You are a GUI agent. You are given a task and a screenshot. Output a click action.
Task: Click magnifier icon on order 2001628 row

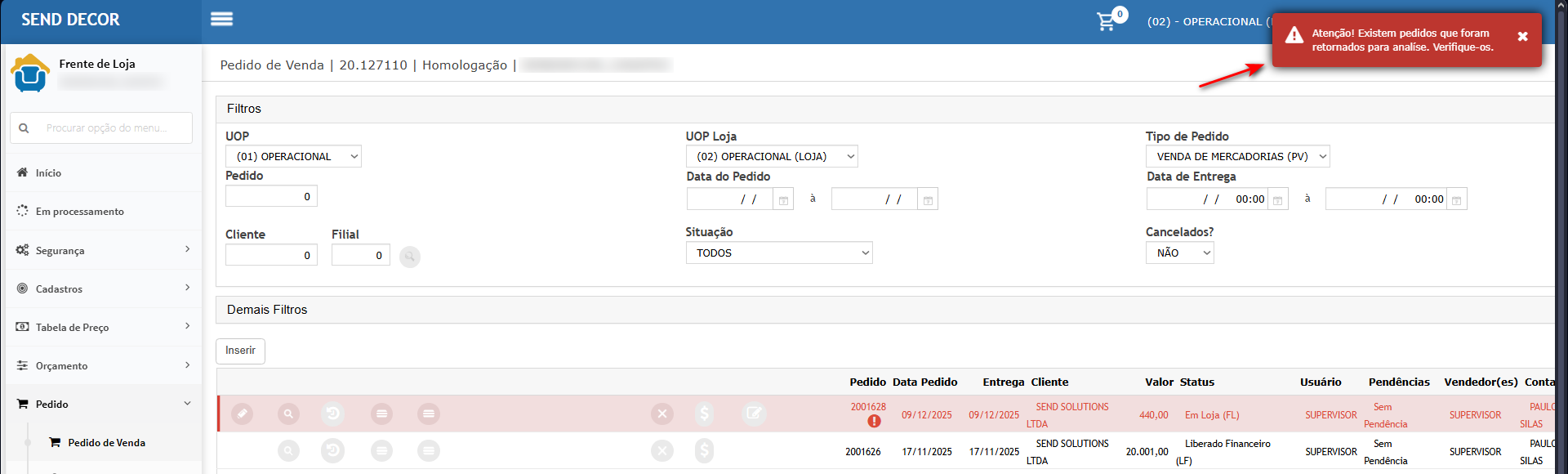point(288,414)
